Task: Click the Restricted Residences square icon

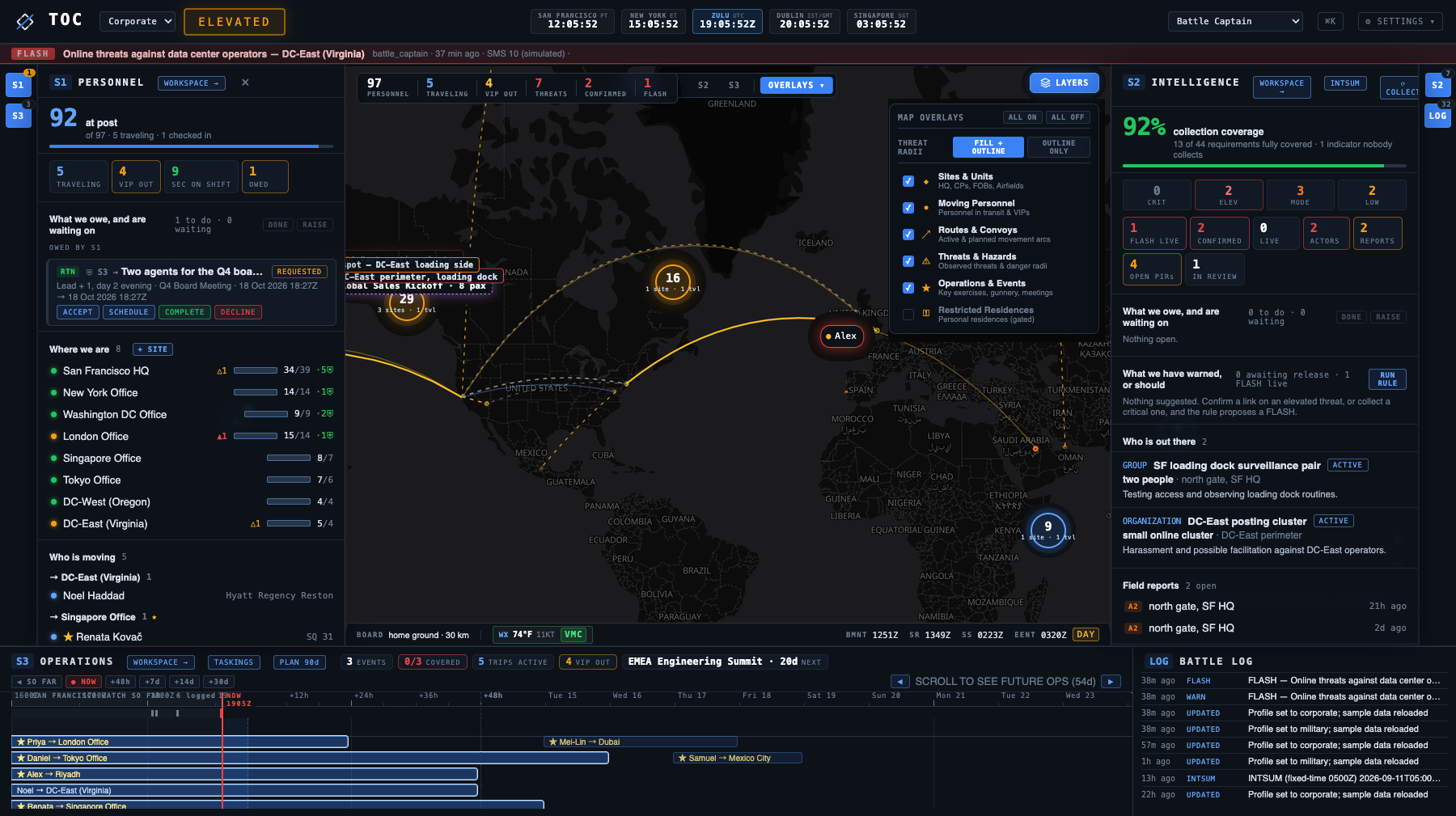Action: 926,314
